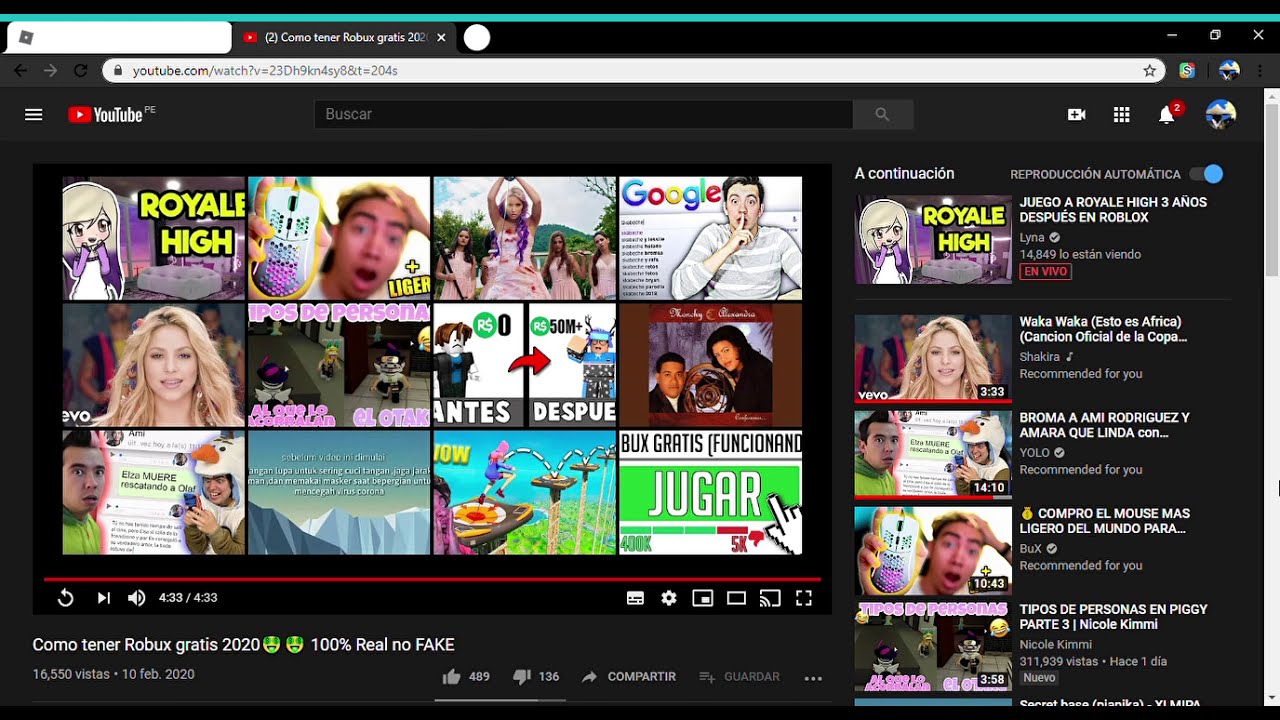
Task: Open Compro el mouse mas ligero title
Action: (x=1104, y=521)
